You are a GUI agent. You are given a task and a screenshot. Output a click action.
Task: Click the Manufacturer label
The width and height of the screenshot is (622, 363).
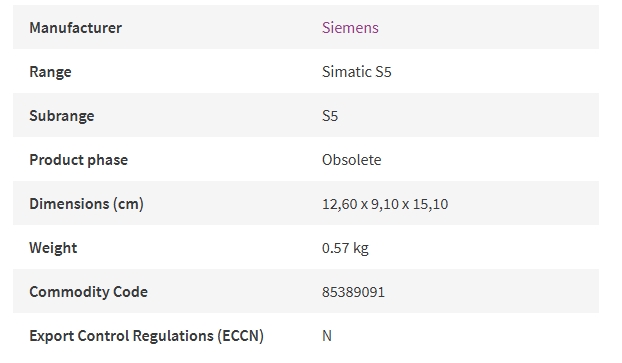click(75, 28)
